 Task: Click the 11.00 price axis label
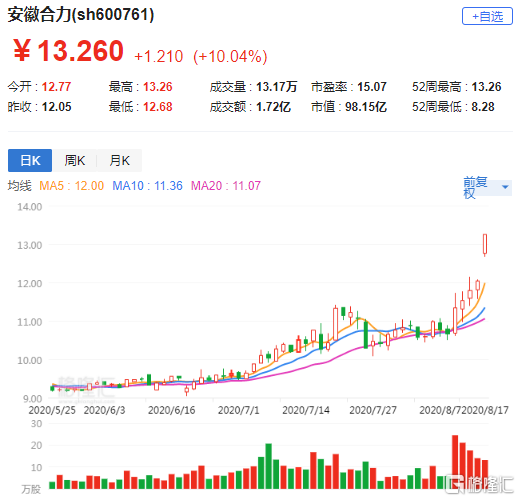coord(30,322)
